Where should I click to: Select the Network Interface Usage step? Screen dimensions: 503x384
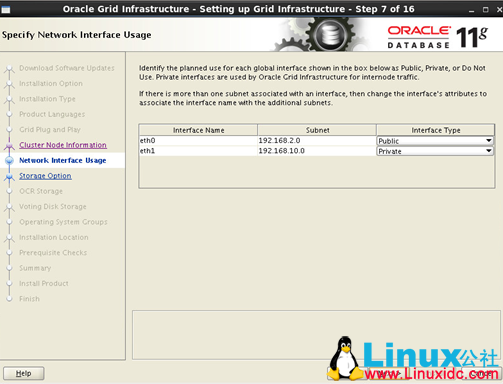62,160
